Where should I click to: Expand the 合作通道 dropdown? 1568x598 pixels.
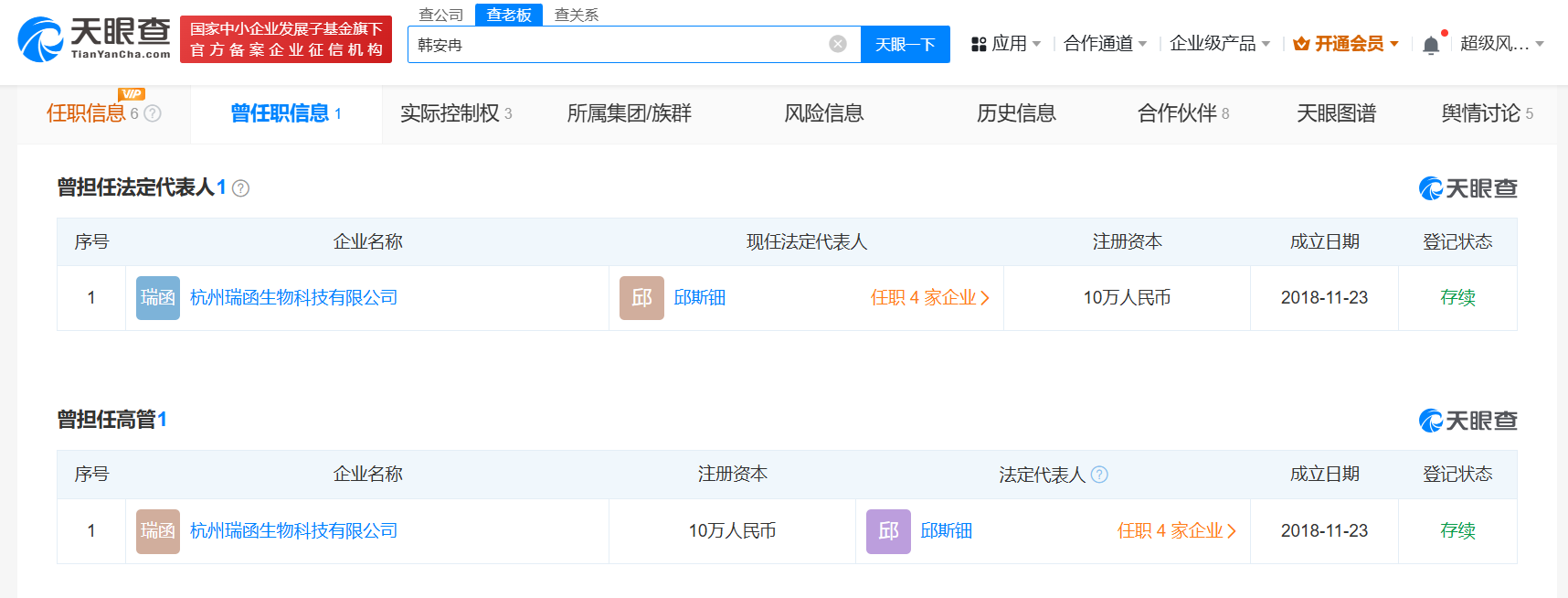click(x=1142, y=44)
